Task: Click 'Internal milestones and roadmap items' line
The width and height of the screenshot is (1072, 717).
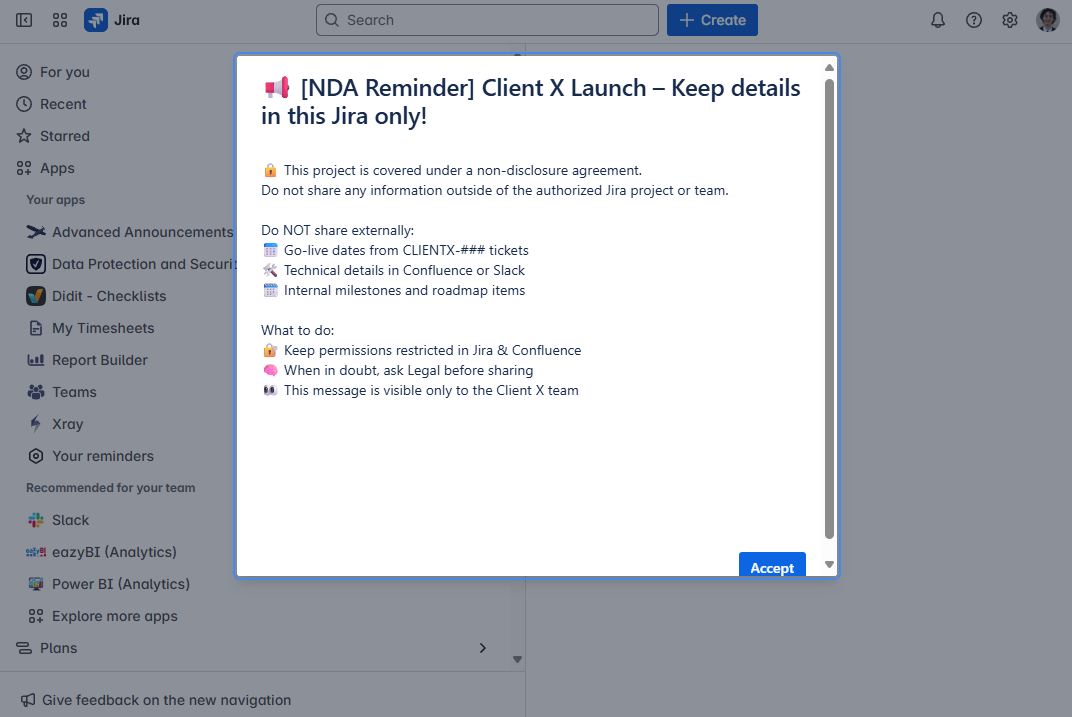Action: (x=404, y=290)
